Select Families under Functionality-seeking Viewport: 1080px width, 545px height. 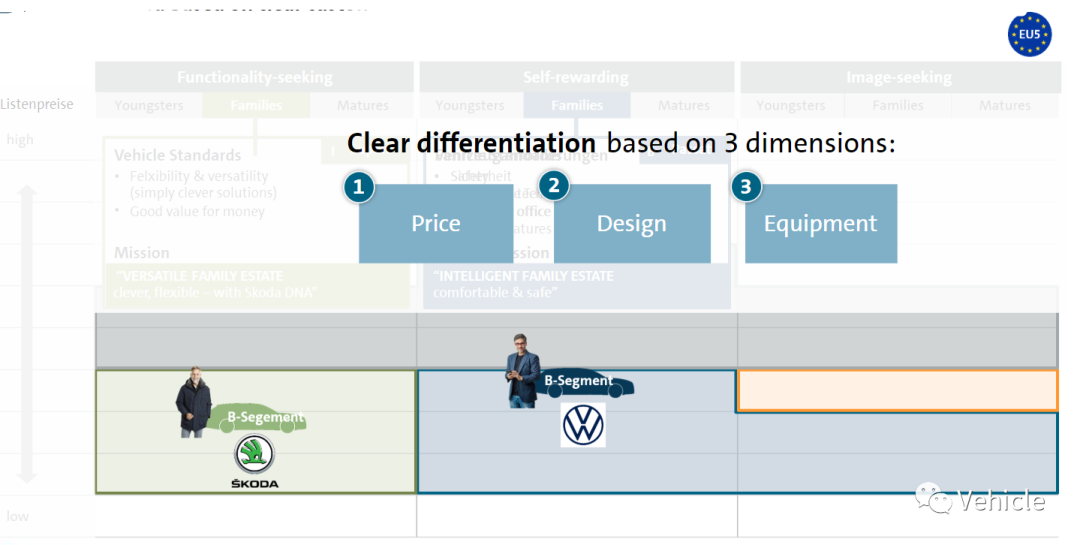coord(256,105)
